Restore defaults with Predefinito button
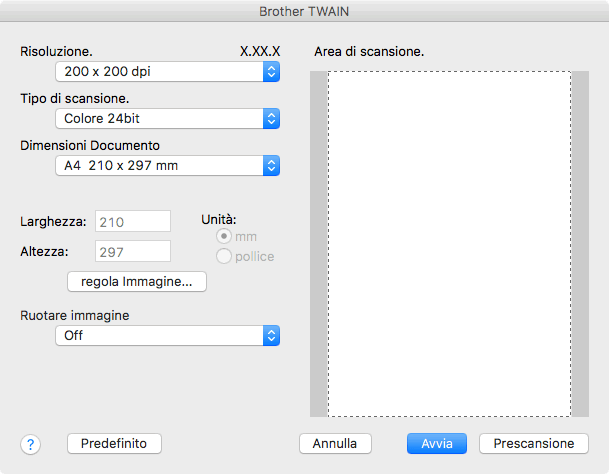 click(114, 444)
